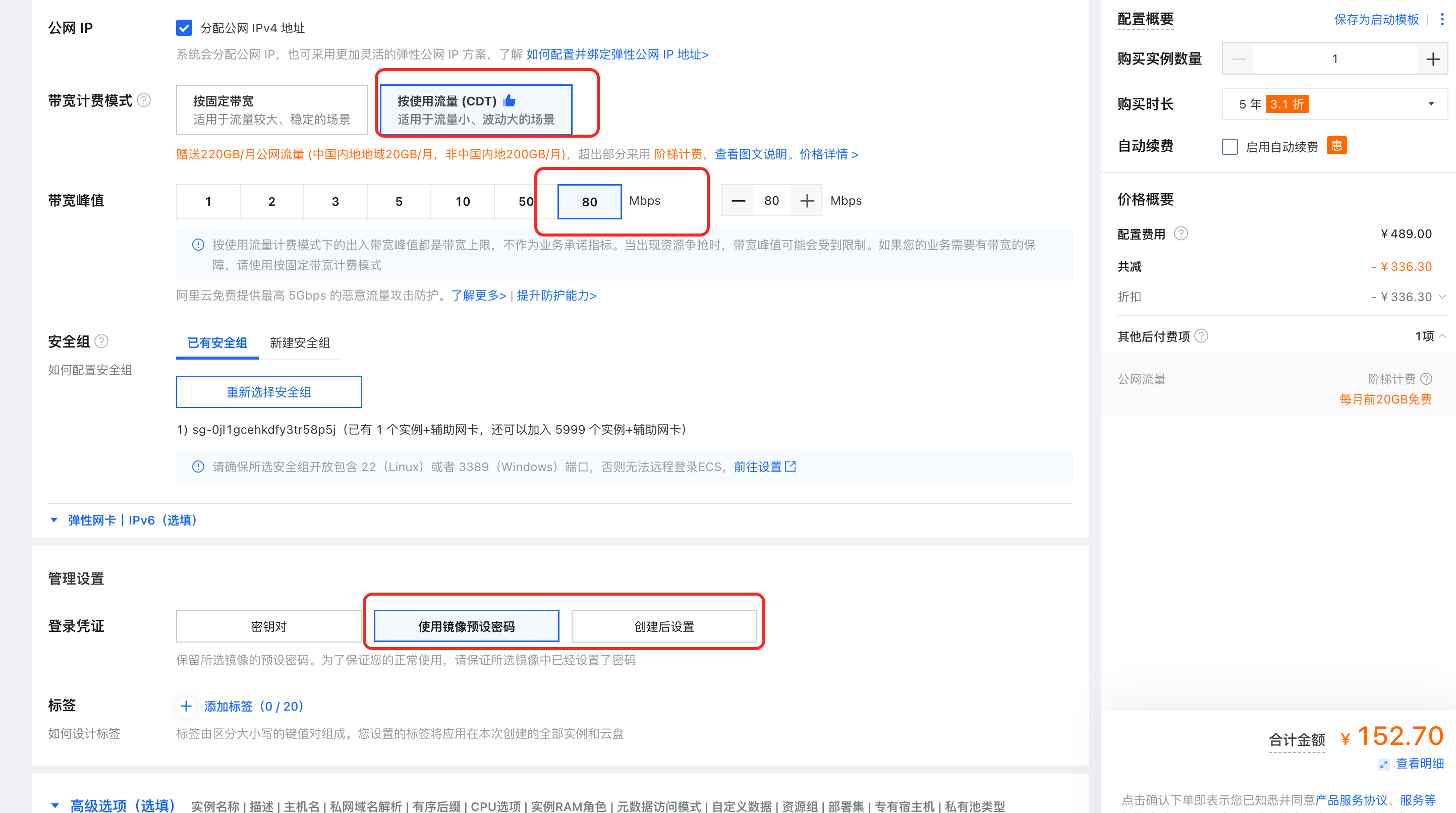Choose the 1 Mbps bandwidth preset
This screenshot has width=1456, height=813.
[x=208, y=201]
